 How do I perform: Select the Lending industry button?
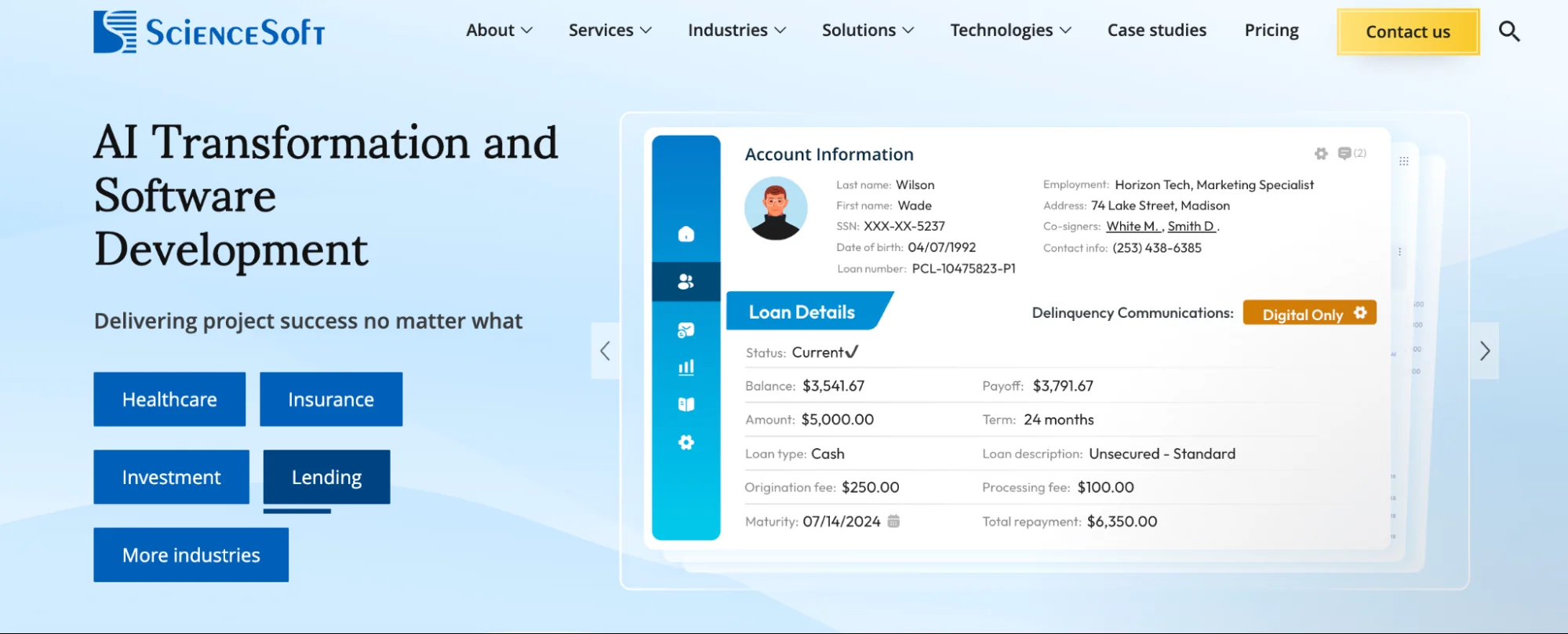tap(326, 477)
